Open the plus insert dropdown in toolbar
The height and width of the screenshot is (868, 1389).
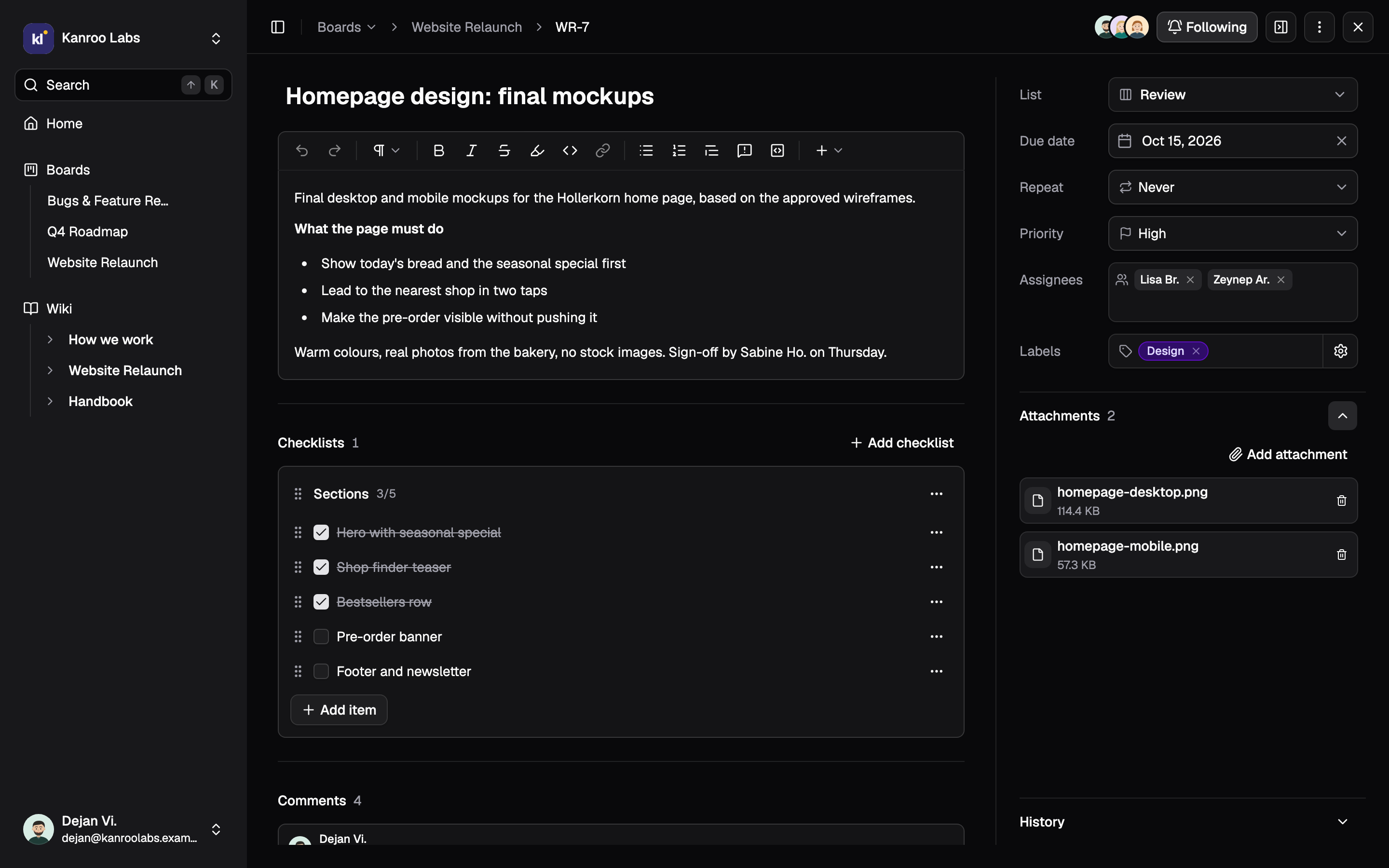click(829, 150)
